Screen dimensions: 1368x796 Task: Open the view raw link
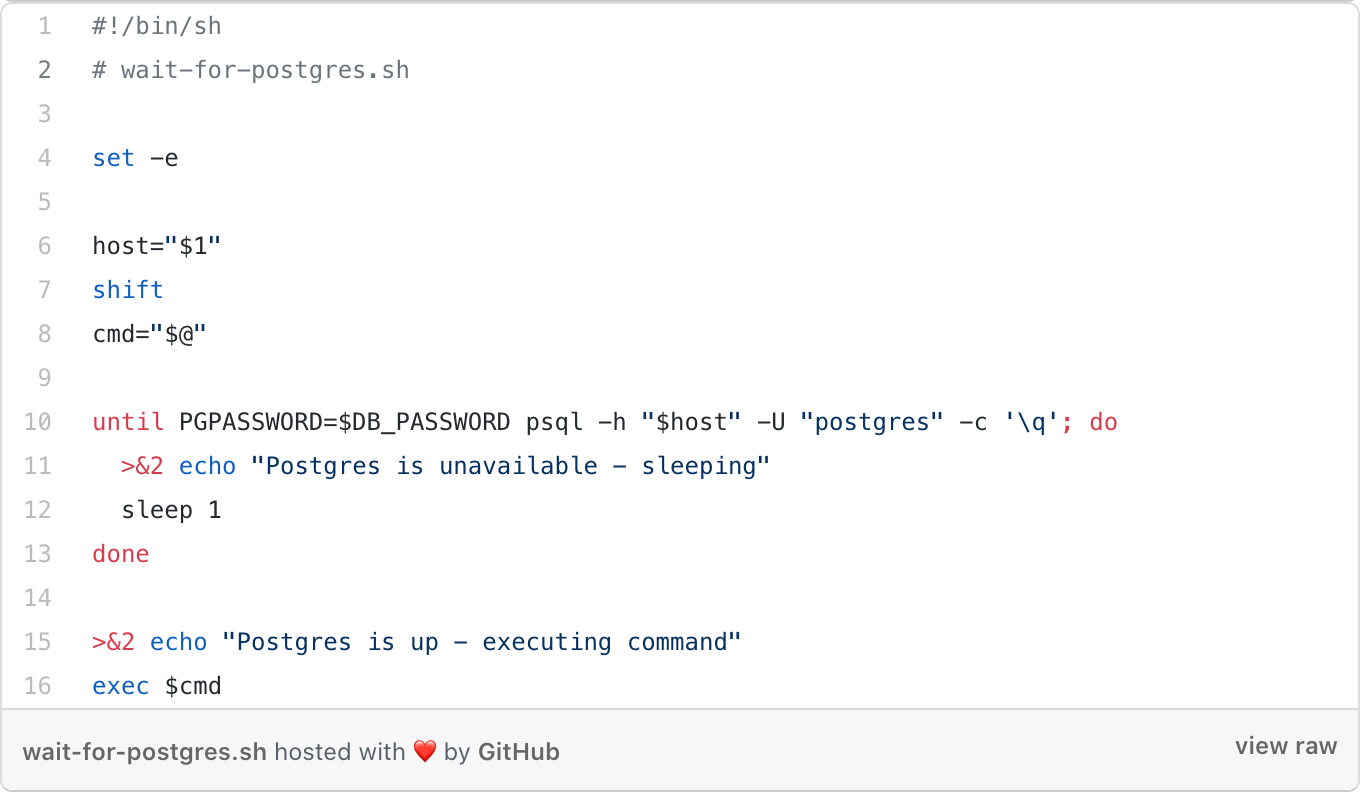coord(1285,747)
